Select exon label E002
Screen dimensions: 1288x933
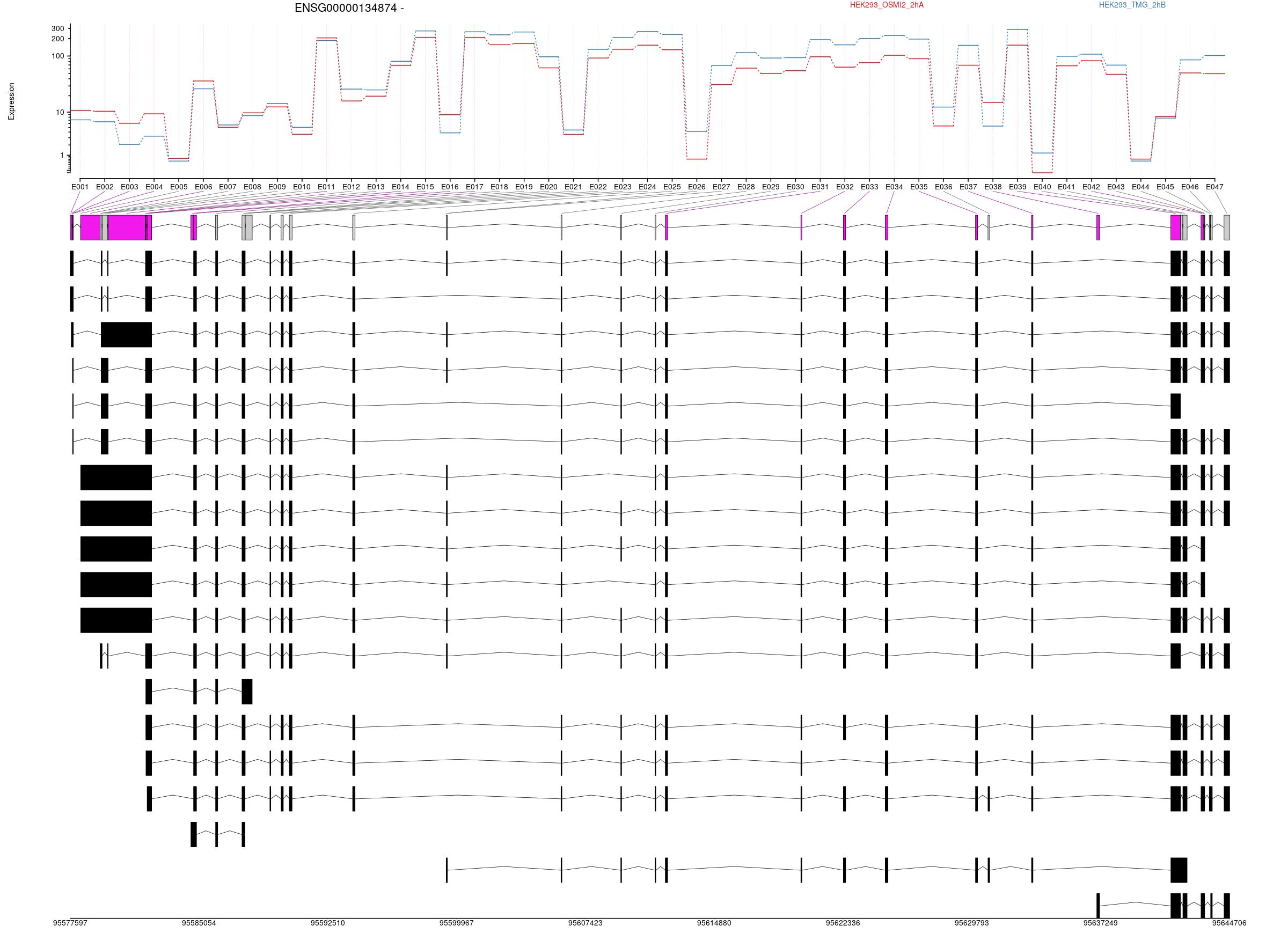click(105, 187)
